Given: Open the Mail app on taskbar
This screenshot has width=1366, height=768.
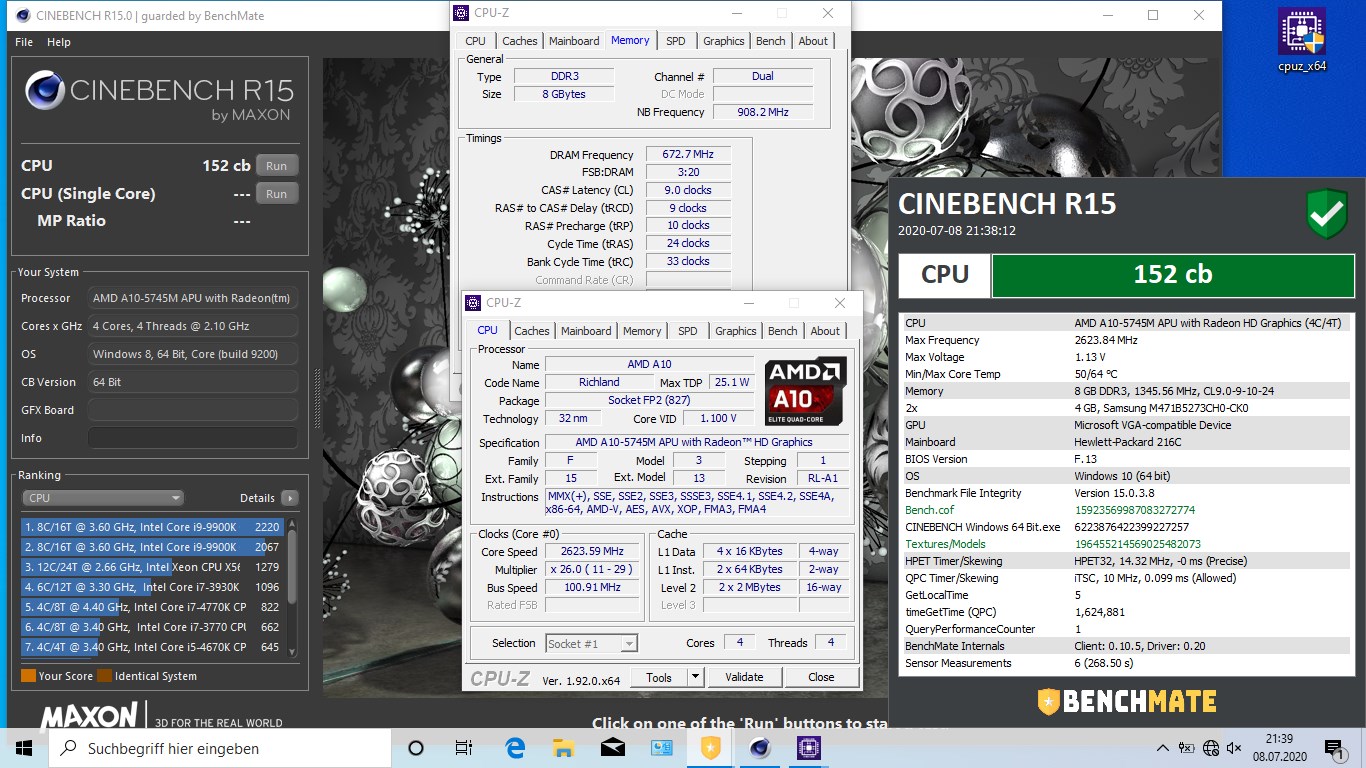Looking at the screenshot, I should click(x=613, y=748).
